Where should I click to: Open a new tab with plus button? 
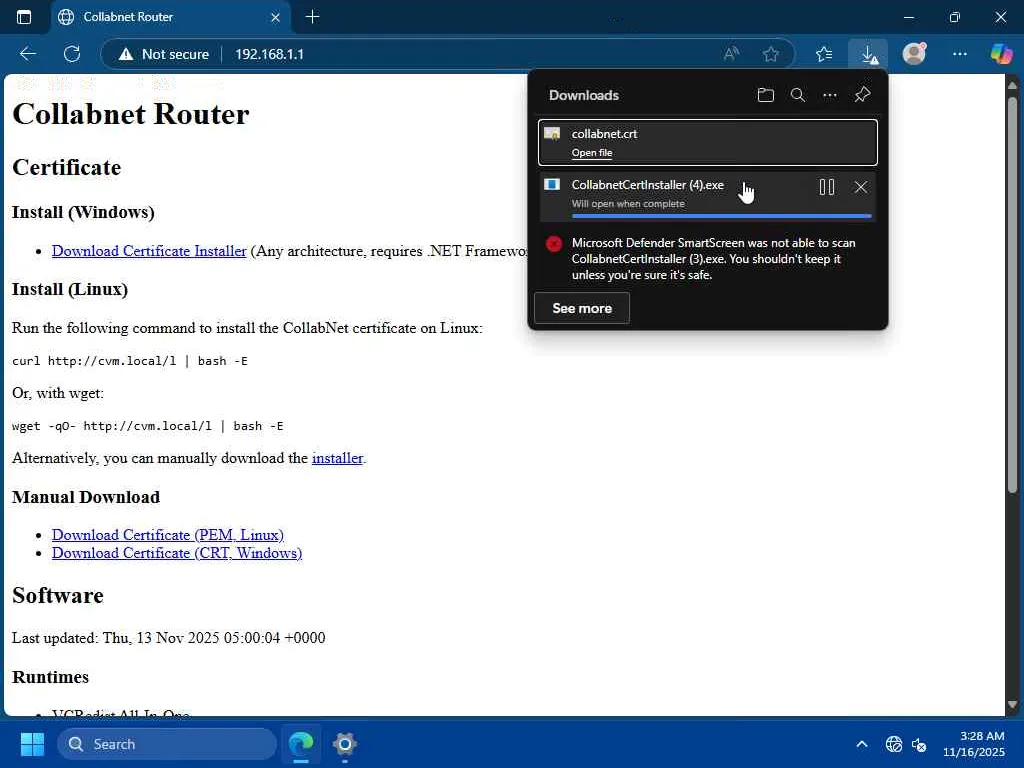click(x=312, y=17)
